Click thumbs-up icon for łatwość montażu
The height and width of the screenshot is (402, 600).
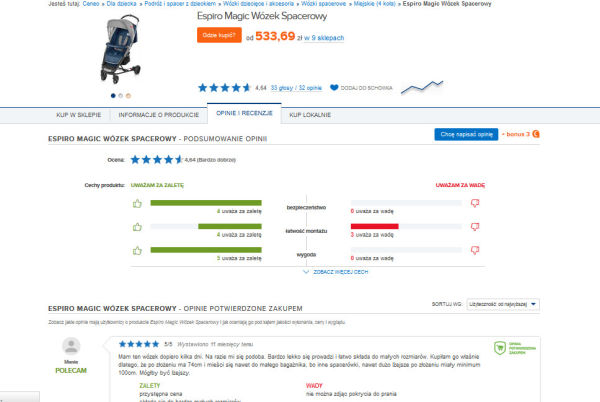pyautogui.click(x=137, y=227)
